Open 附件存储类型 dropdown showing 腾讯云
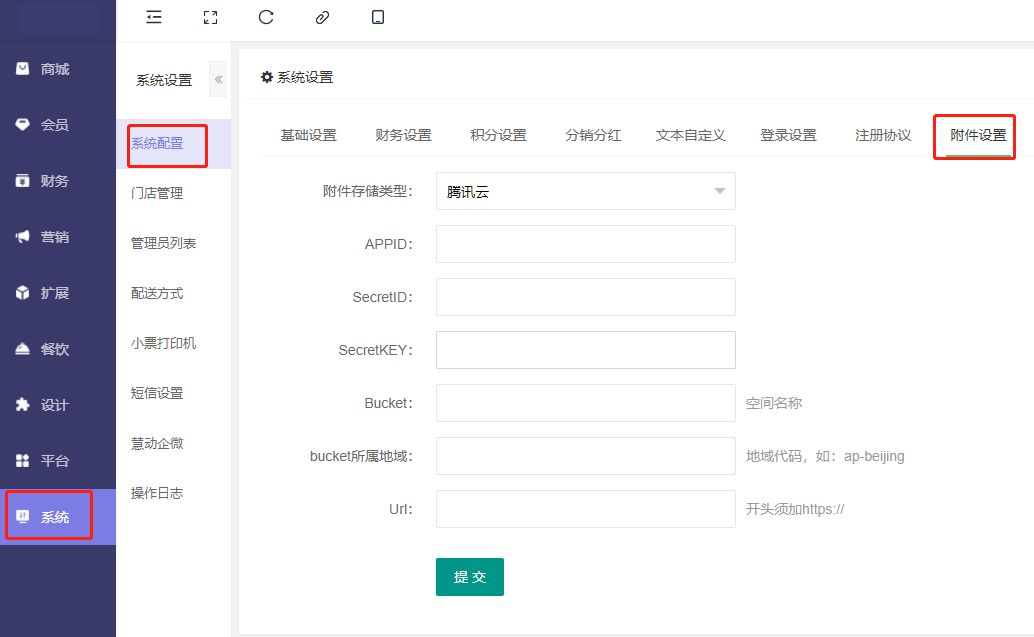Image resolution: width=1034 pixels, height=637 pixels. (585, 192)
